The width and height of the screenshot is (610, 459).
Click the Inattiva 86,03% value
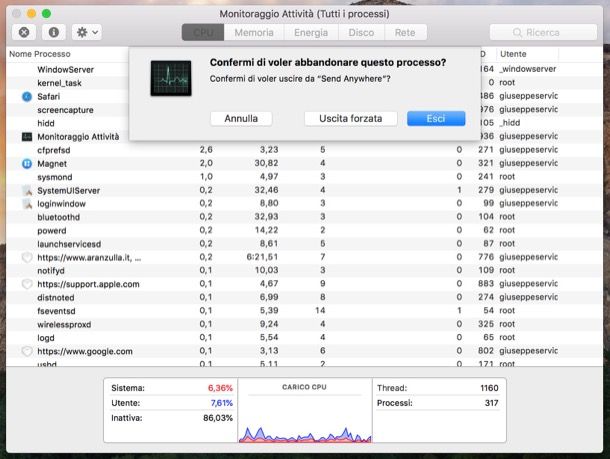(x=217, y=418)
